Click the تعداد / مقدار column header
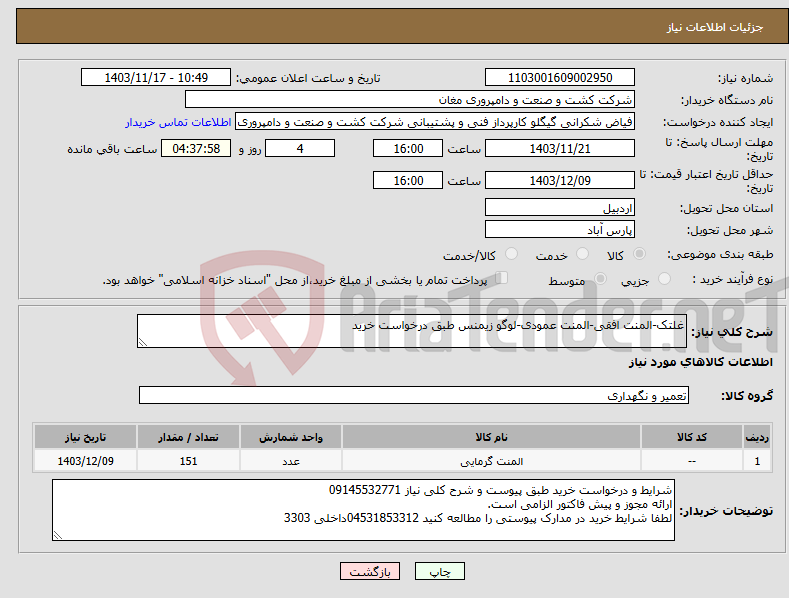789x598 pixels. (x=188, y=437)
